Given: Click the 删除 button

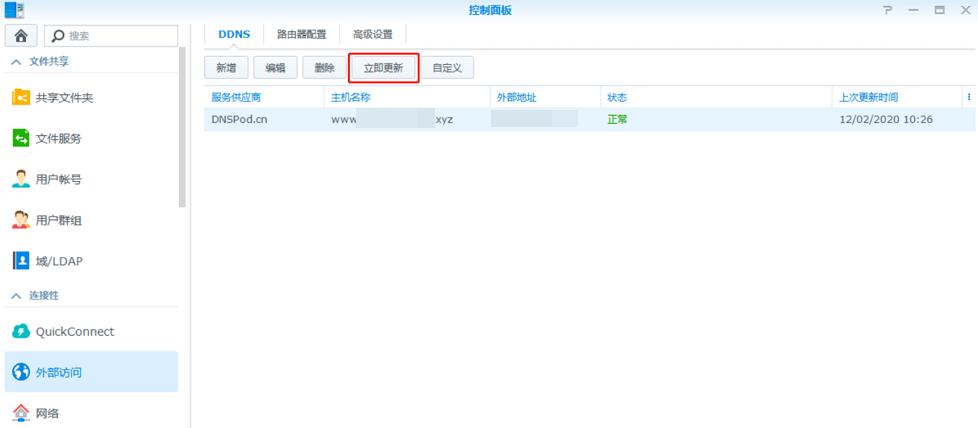Looking at the screenshot, I should tap(324, 68).
